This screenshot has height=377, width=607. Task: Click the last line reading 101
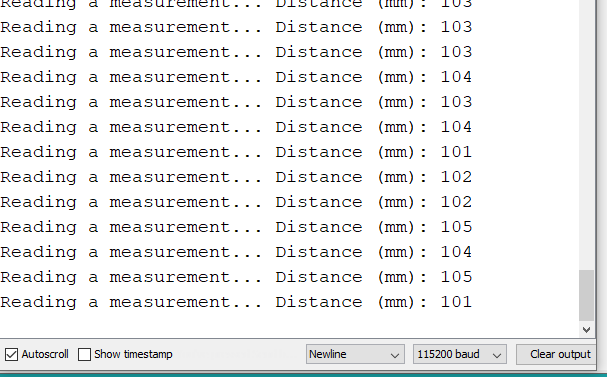coord(236,302)
